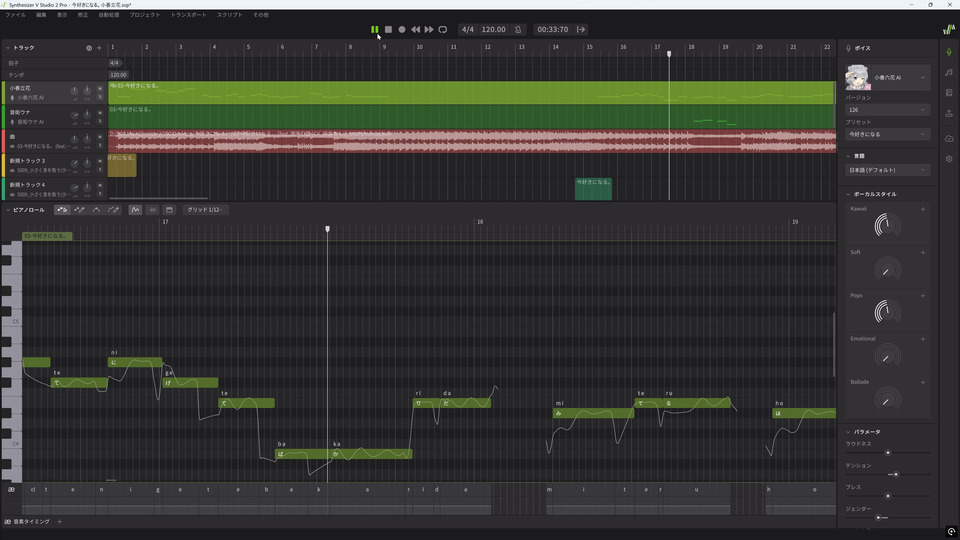
Task: Select the pitch draw pencil tool in the piano roll
Action: tap(113, 210)
